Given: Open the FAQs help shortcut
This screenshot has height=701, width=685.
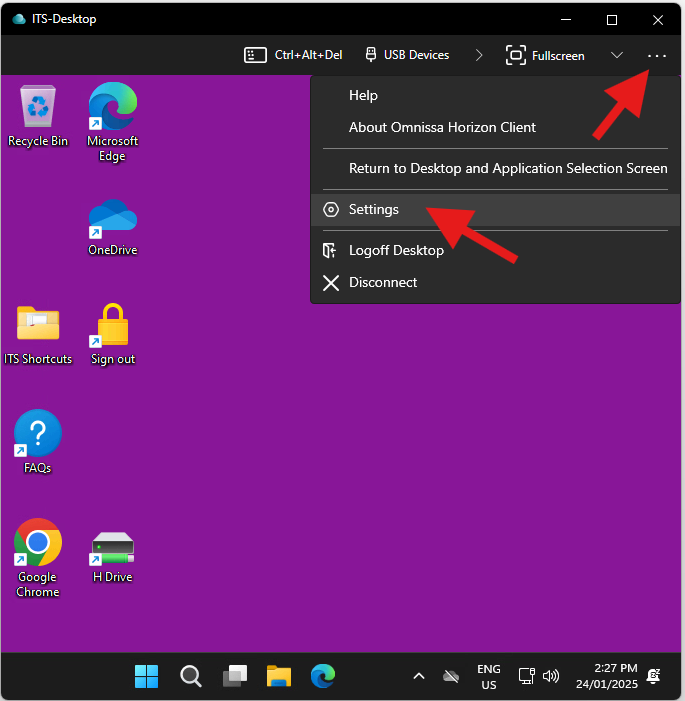Looking at the screenshot, I should click(38, 435).
